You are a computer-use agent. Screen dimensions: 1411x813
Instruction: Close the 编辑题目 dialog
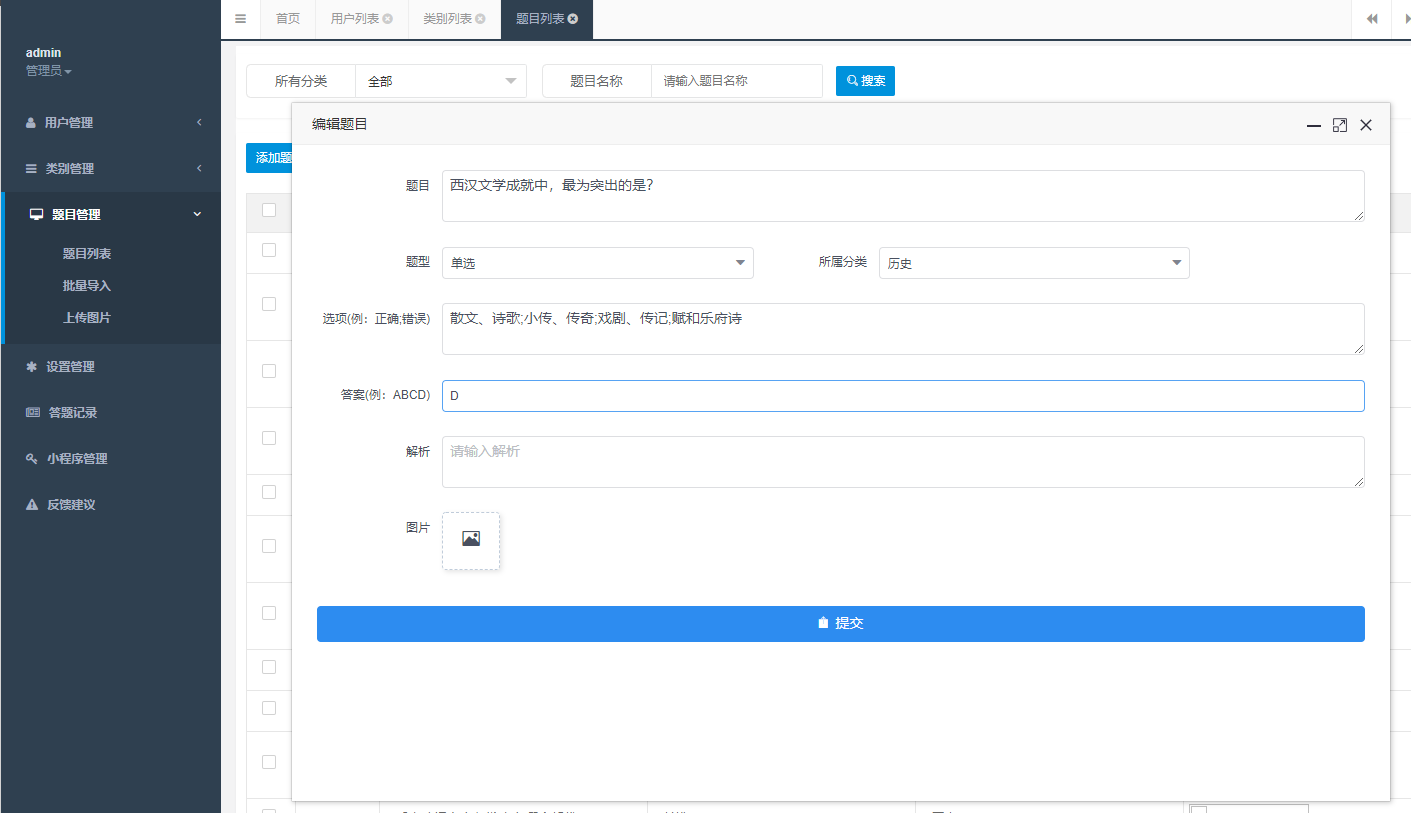point(1366,125)
